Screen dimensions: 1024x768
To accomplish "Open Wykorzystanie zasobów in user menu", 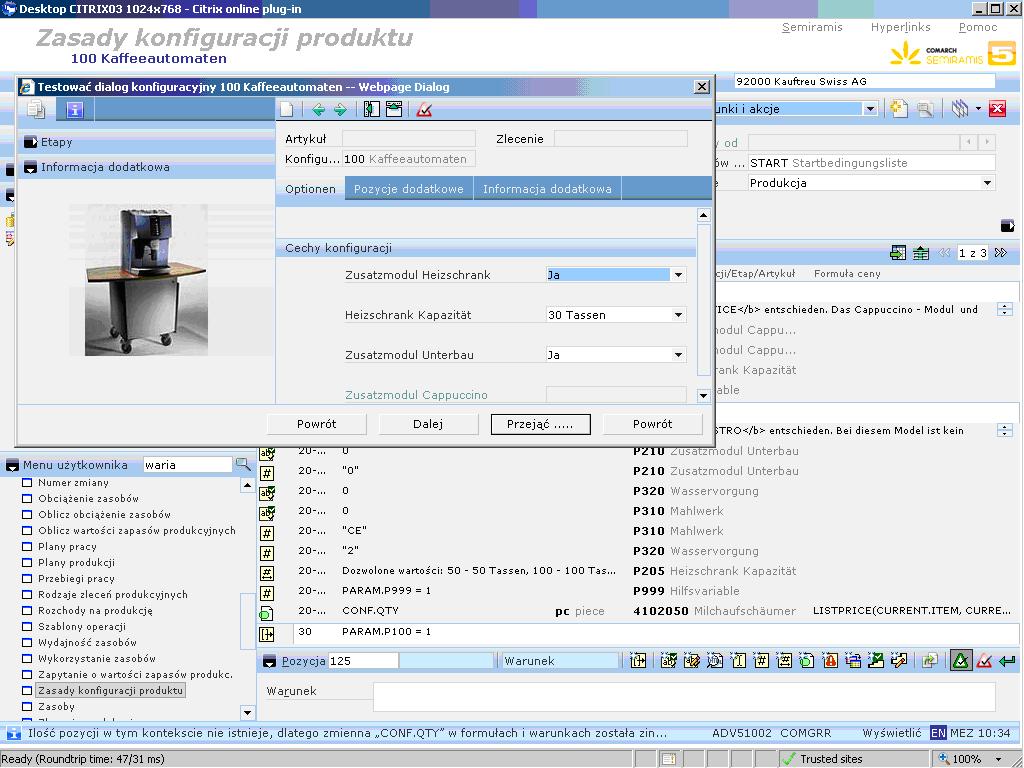I will coord(97,658).
